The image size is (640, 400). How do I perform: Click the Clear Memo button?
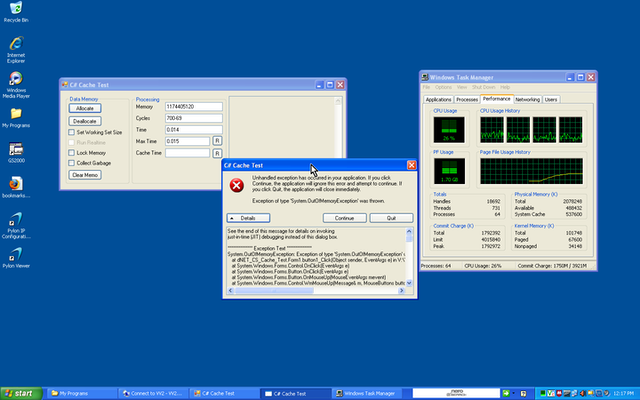(x=85, y=175)
